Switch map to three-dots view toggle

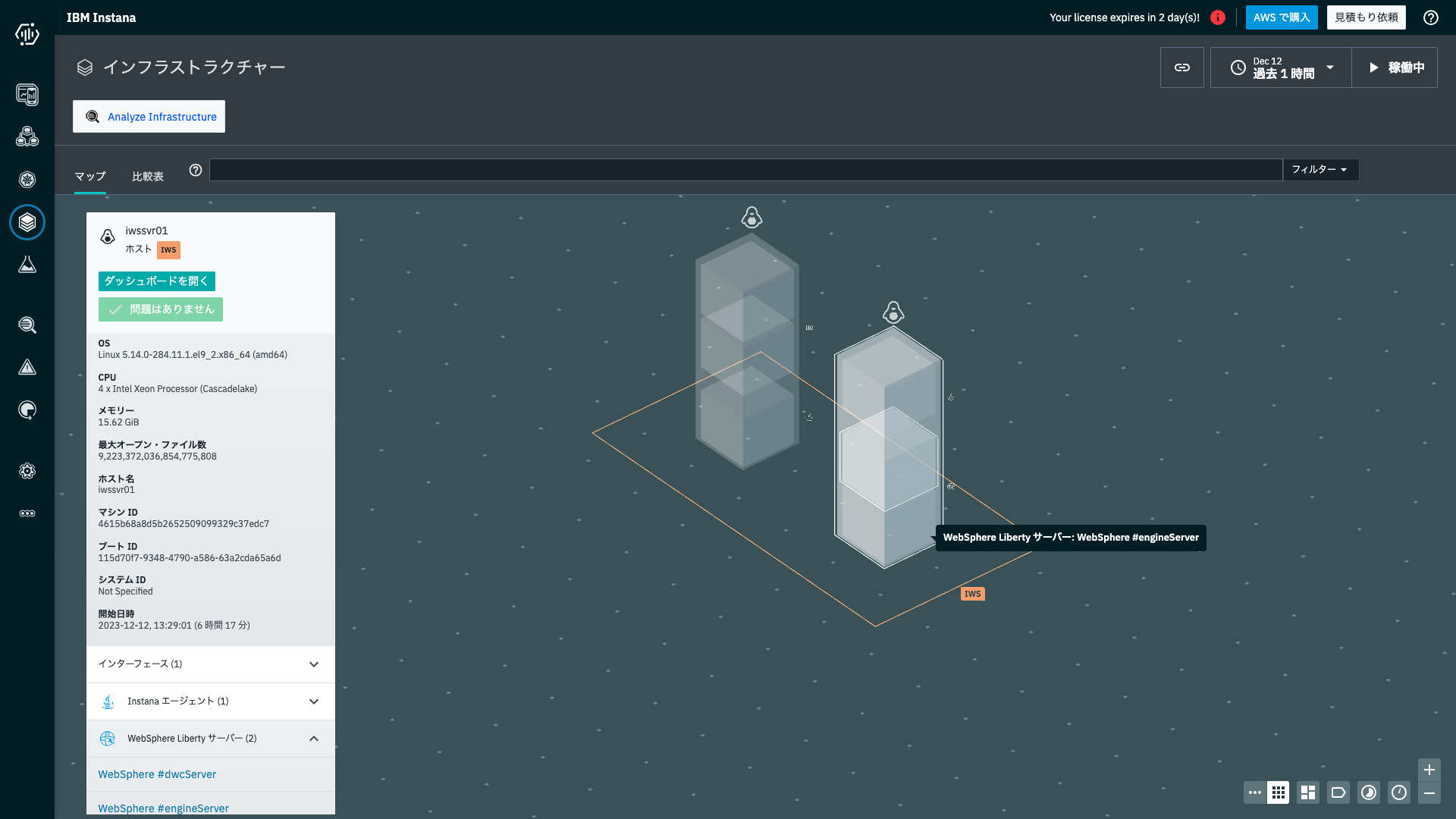pyautogui.click(x=1254, y=792)
